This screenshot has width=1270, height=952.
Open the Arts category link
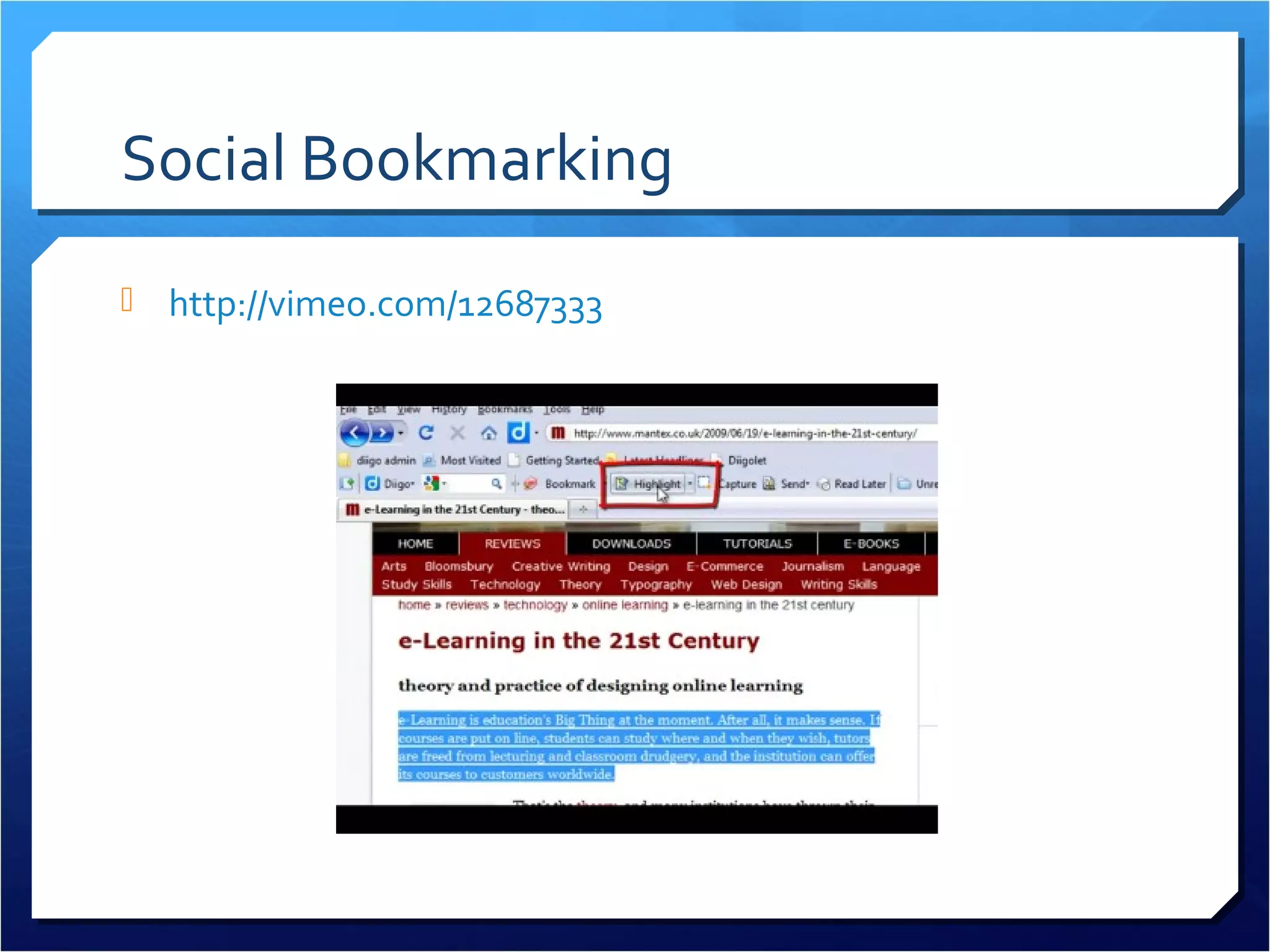(394, 566)
